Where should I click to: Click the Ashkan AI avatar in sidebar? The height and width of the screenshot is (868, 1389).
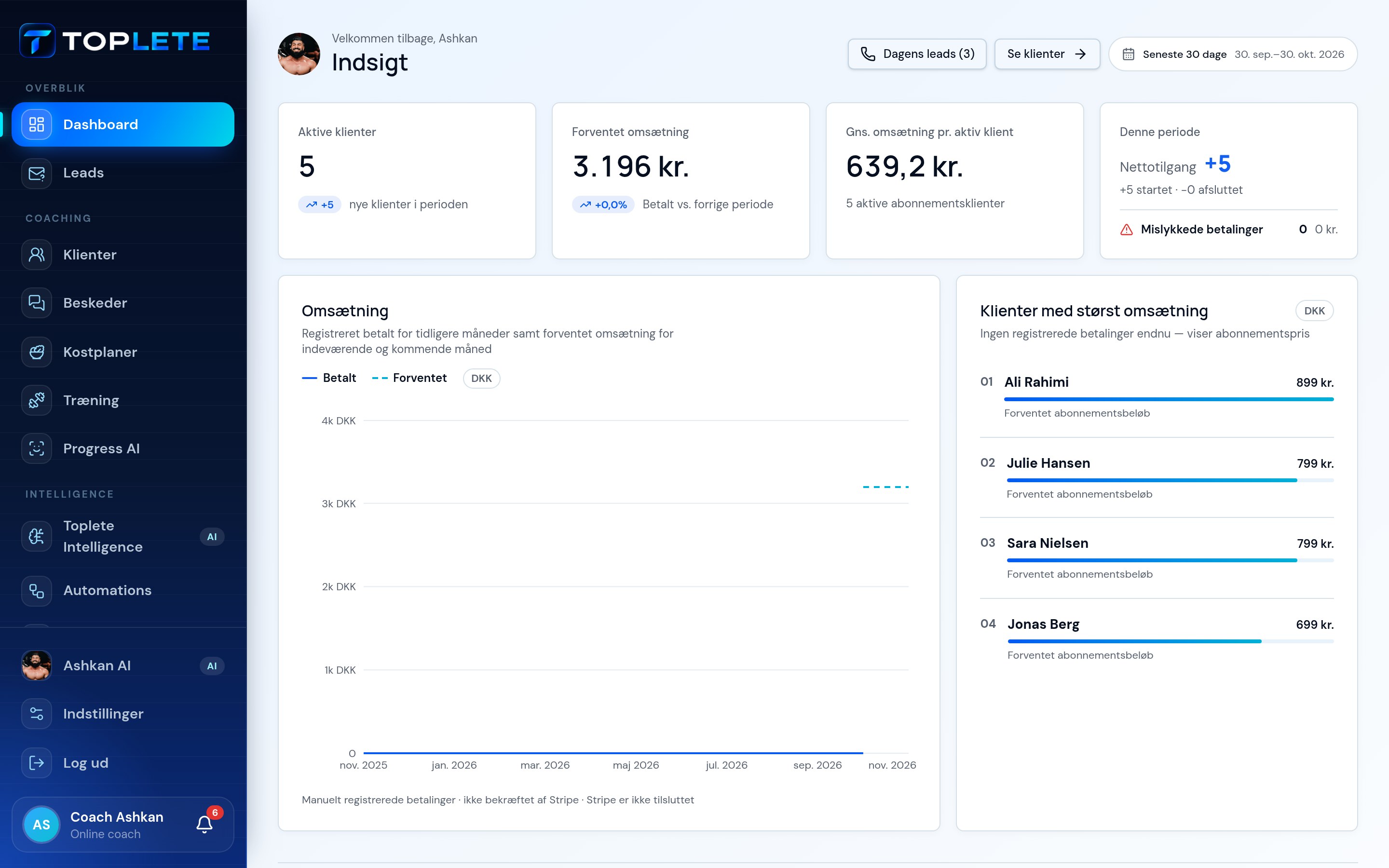pos(37,665)
